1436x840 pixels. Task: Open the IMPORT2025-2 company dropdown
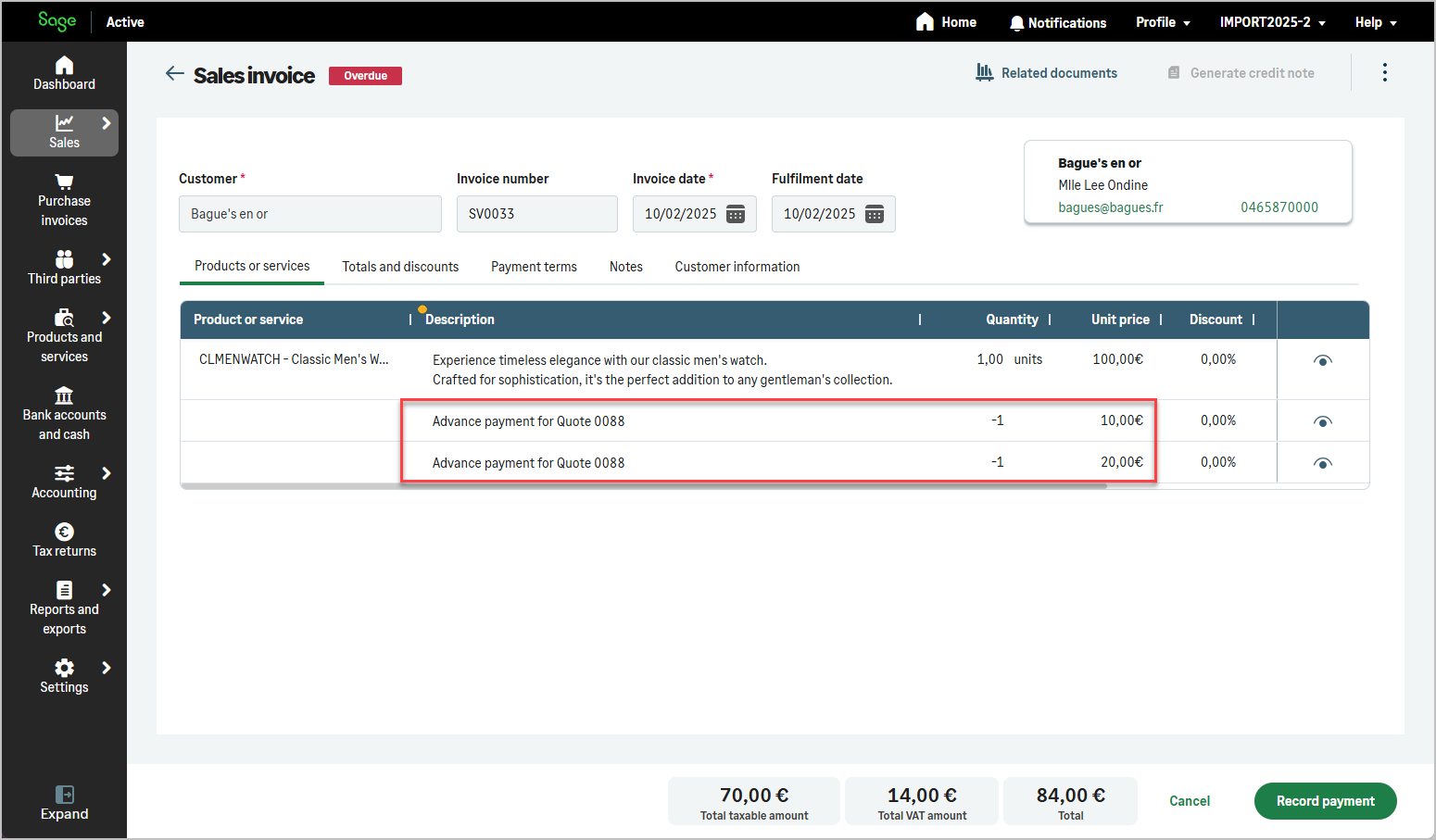(x=1272, y=22)
